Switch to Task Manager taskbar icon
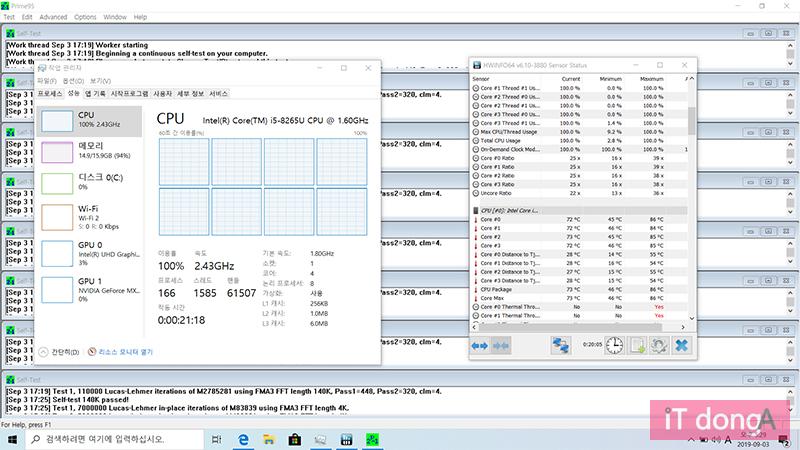The width and height of the screenshot is (800, 450). 320,439
